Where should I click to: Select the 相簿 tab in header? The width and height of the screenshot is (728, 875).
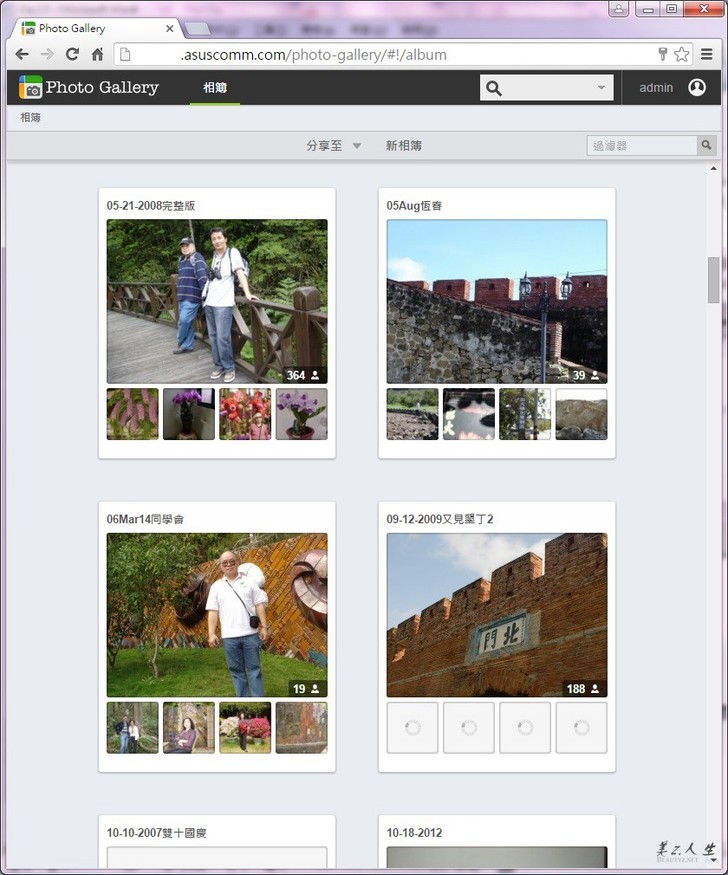tap(215, 88)
